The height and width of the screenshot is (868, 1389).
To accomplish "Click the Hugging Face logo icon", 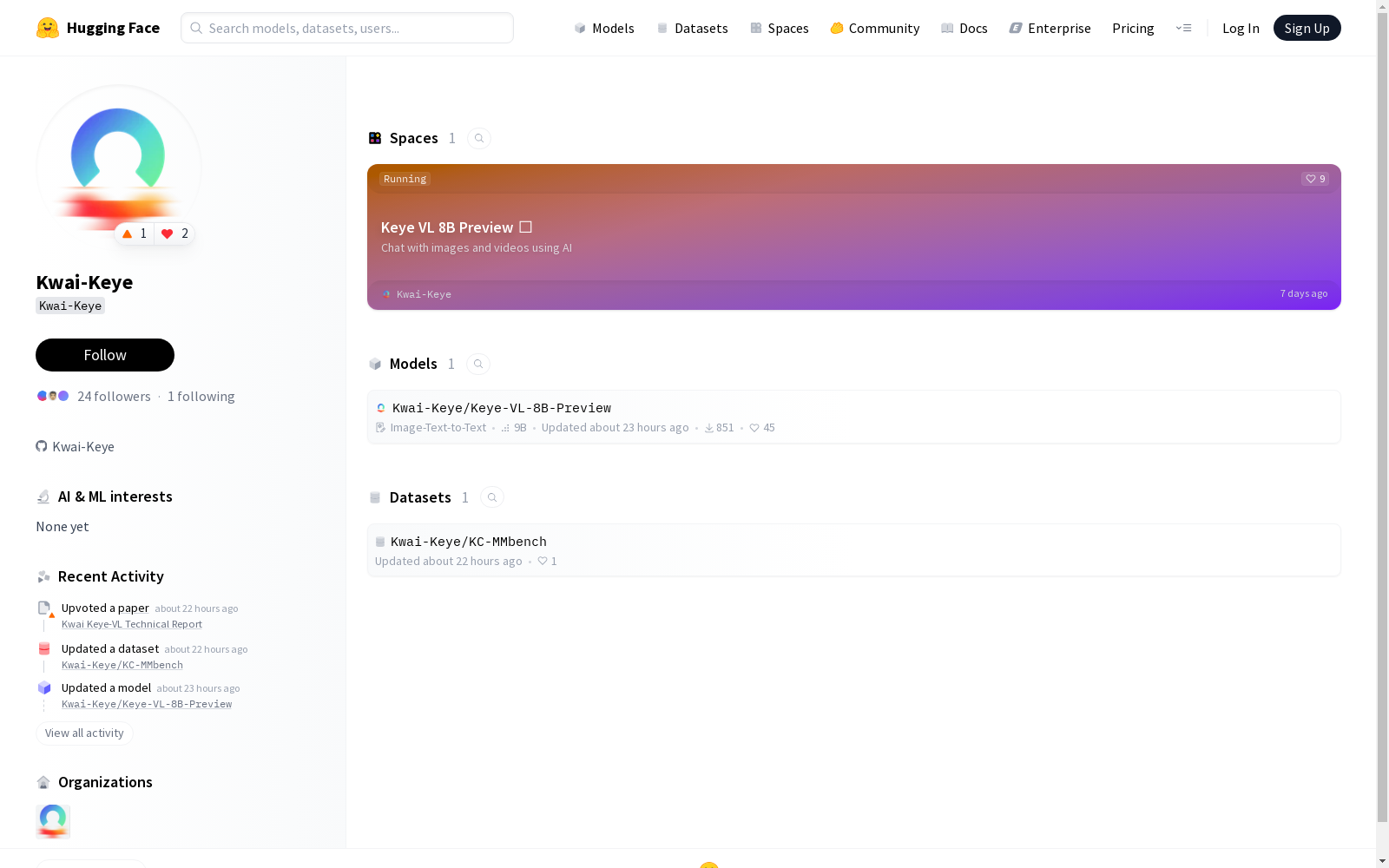I will [48, 28].
